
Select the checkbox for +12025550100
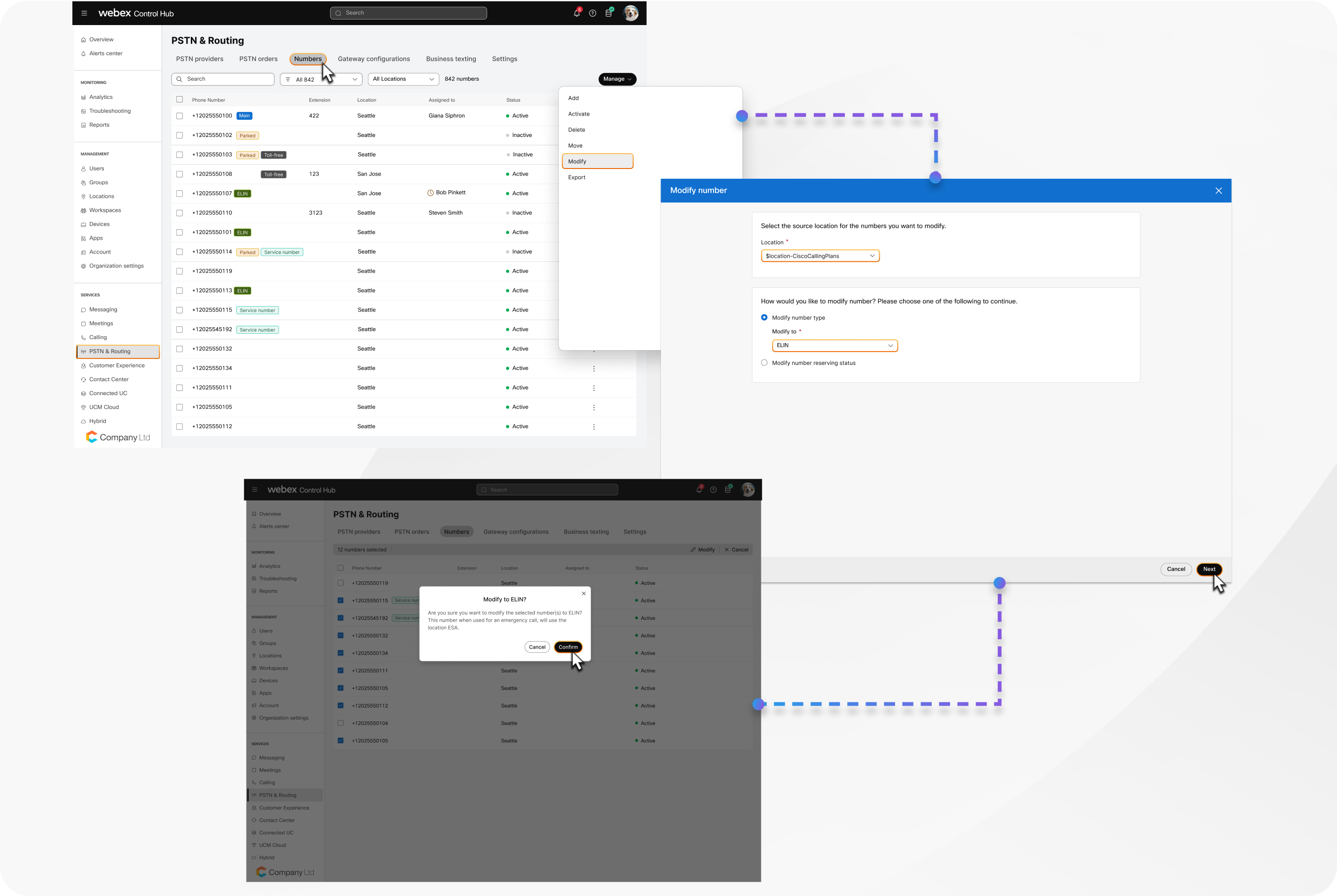tap(179, 116)
